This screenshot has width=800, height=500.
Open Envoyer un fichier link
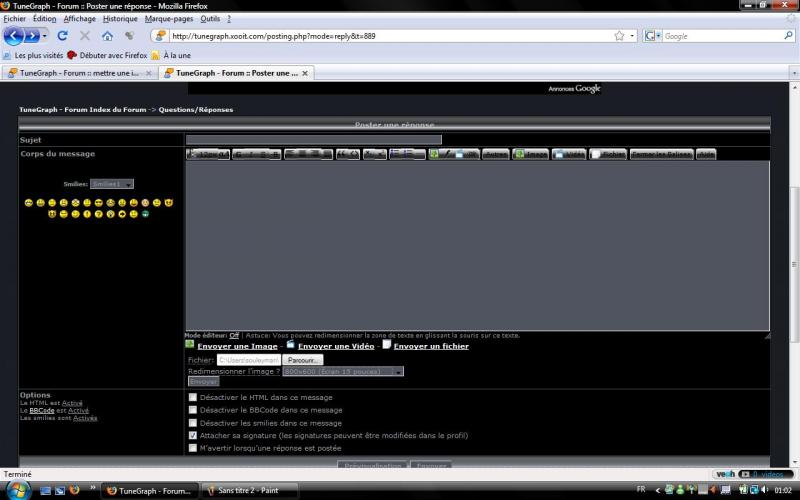[x=431, y=346]
